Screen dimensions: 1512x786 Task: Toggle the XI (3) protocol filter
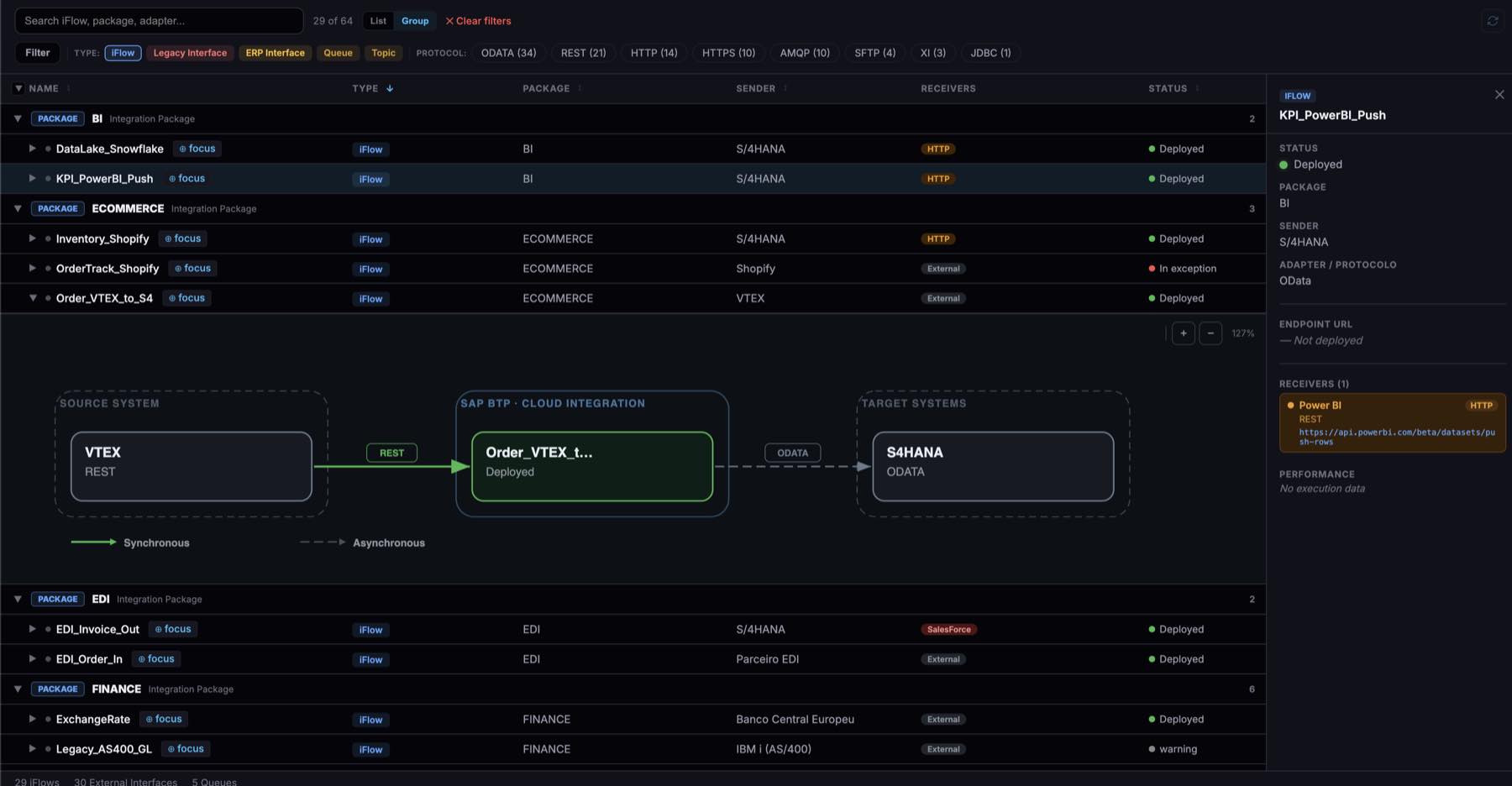(x=932, y=53)
